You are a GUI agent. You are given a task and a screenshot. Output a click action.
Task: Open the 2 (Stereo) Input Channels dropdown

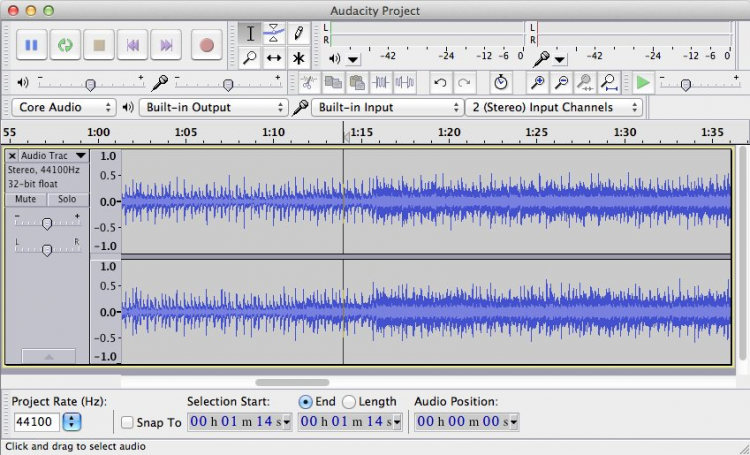tap(554, 107)
